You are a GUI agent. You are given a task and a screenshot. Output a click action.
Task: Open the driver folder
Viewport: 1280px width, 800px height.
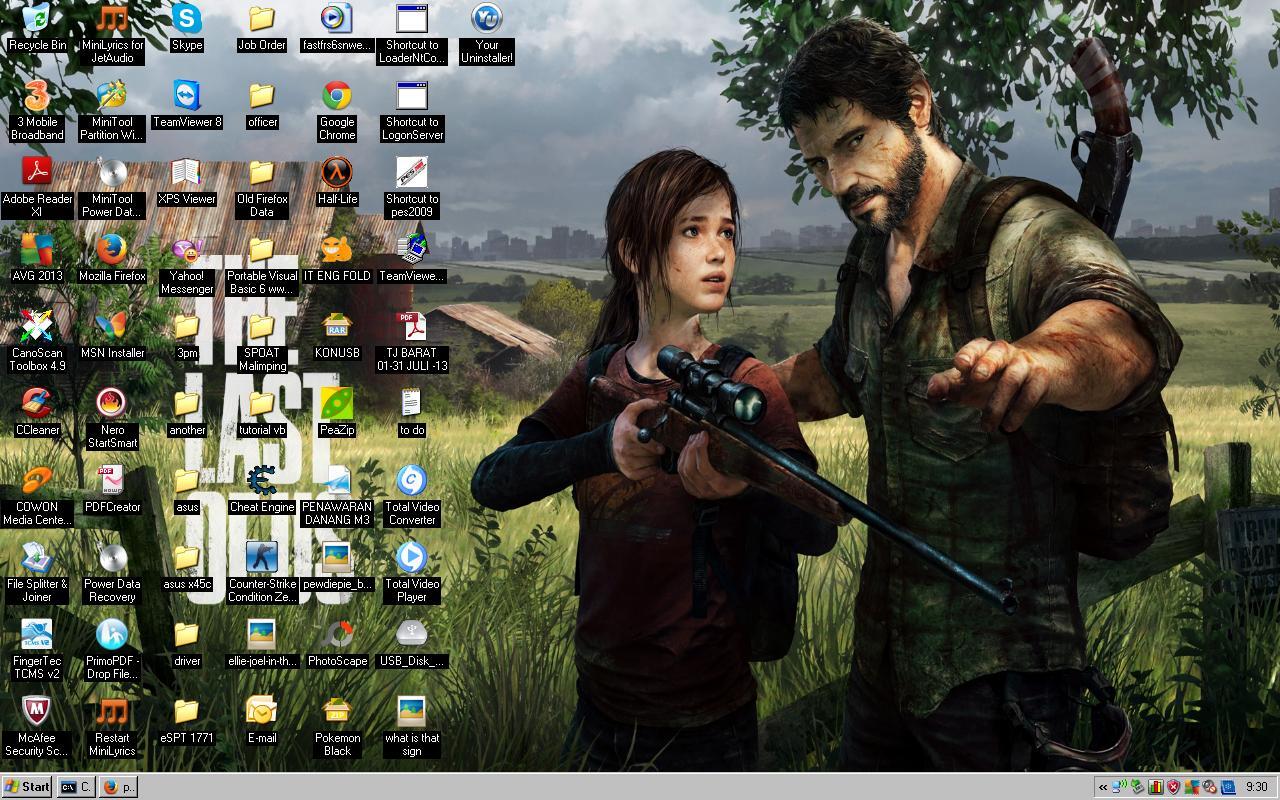tap(187, 634)
